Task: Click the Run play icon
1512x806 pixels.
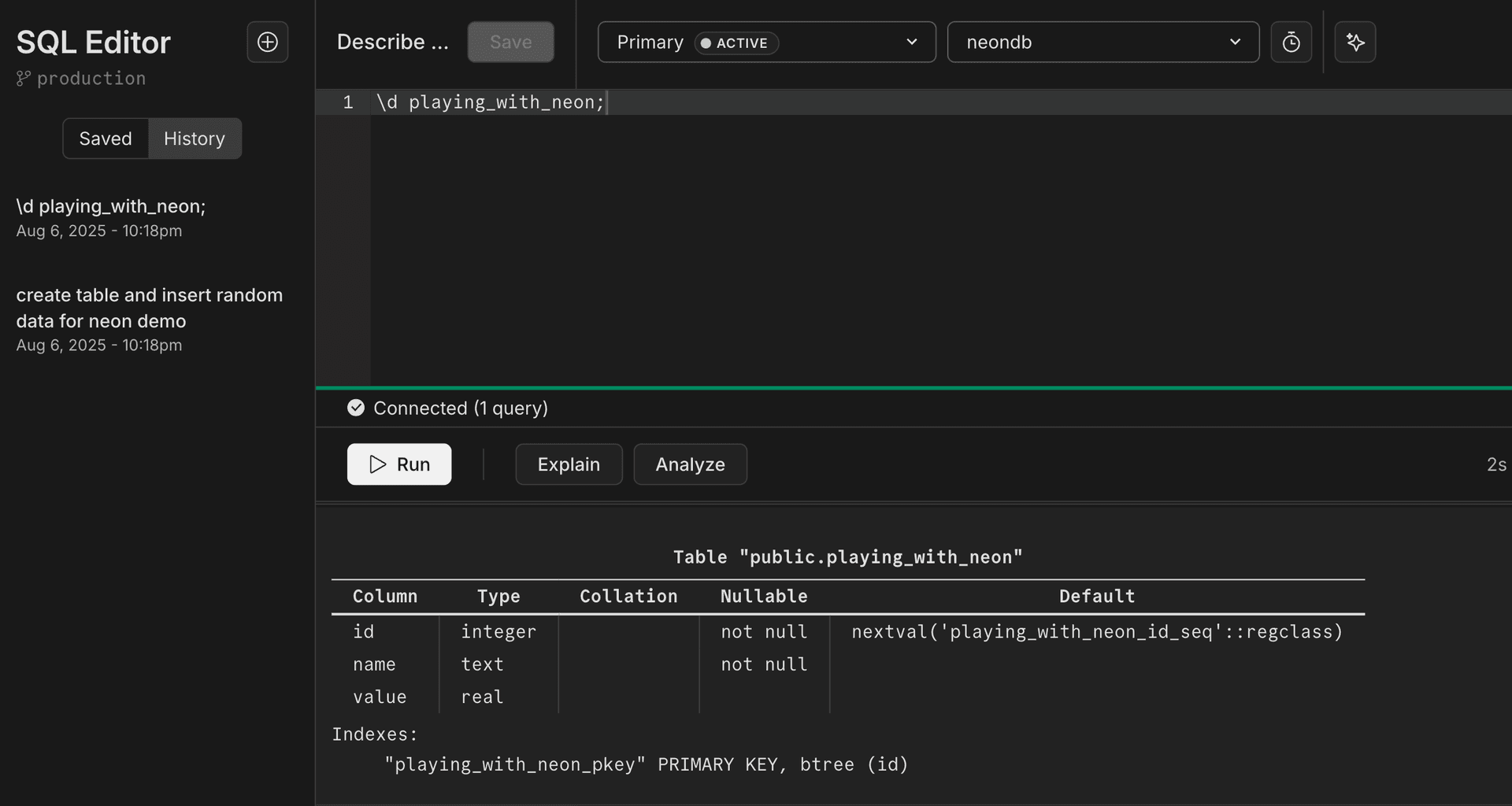Action: [376, 464]
